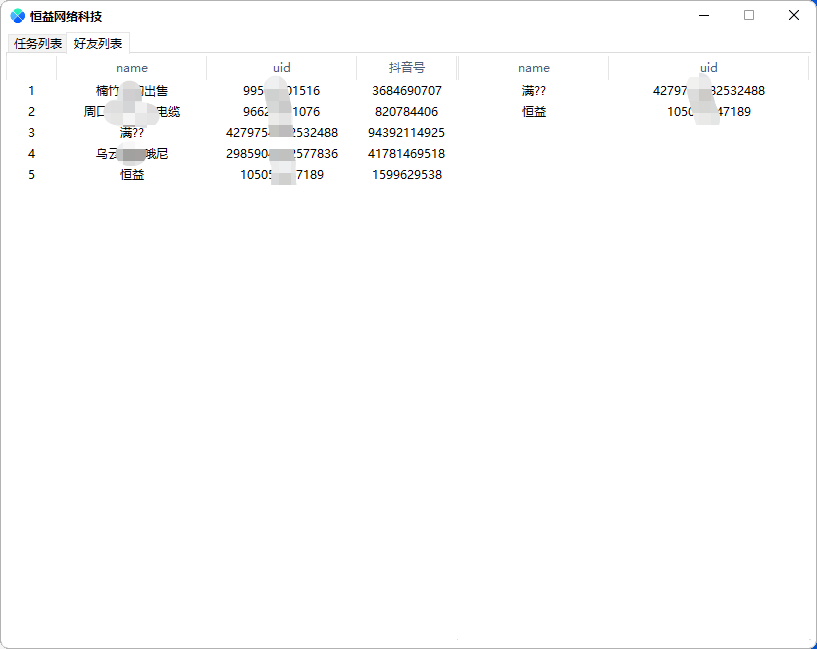Click uid cell ending in 01516
The height and width of the screenshot is (649, 817).
(x=281, y=91)
